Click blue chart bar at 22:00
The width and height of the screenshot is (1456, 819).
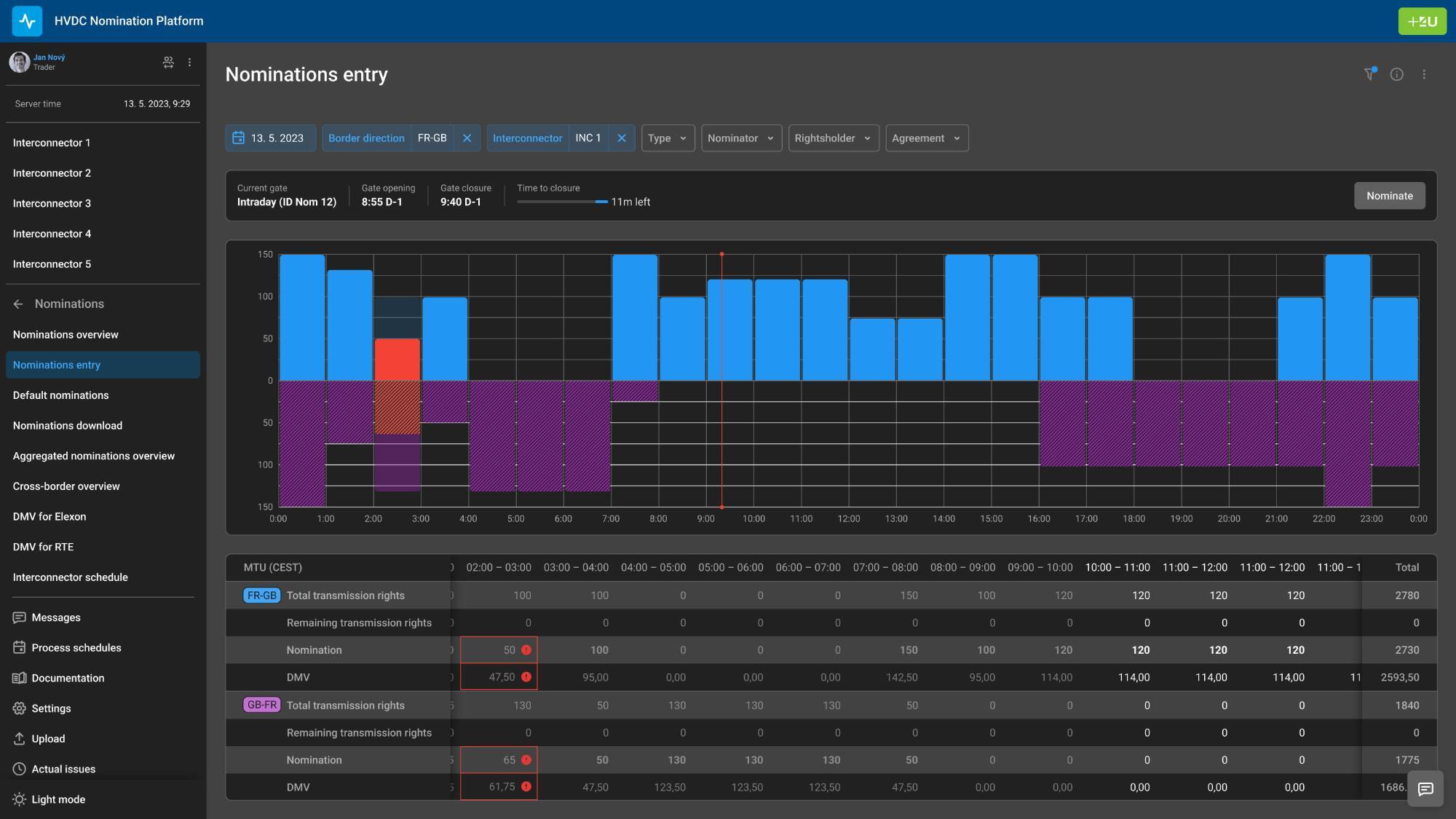(1348, 317)
